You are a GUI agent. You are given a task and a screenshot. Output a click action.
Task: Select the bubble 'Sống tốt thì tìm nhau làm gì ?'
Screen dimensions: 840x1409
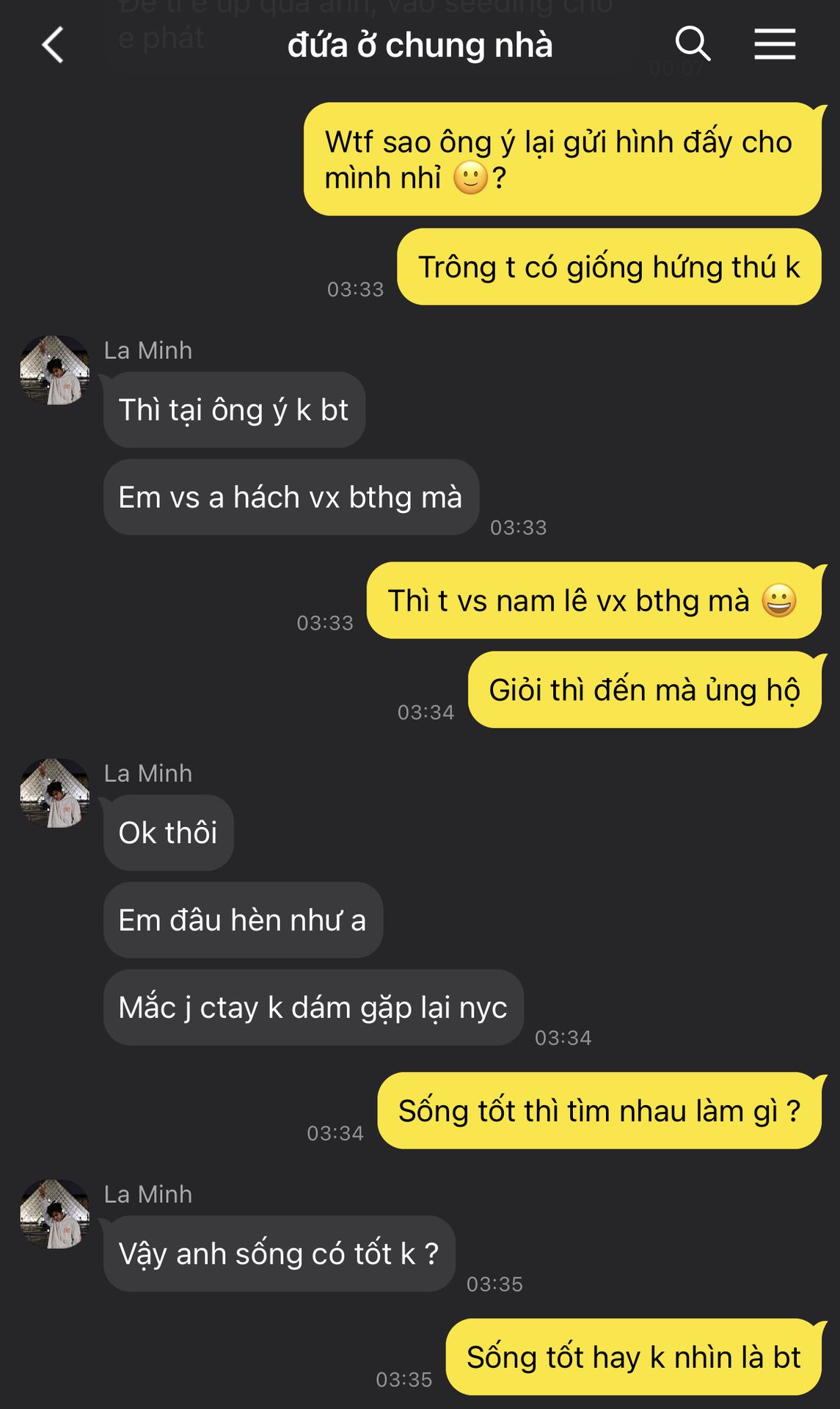tap(599, 1110)
